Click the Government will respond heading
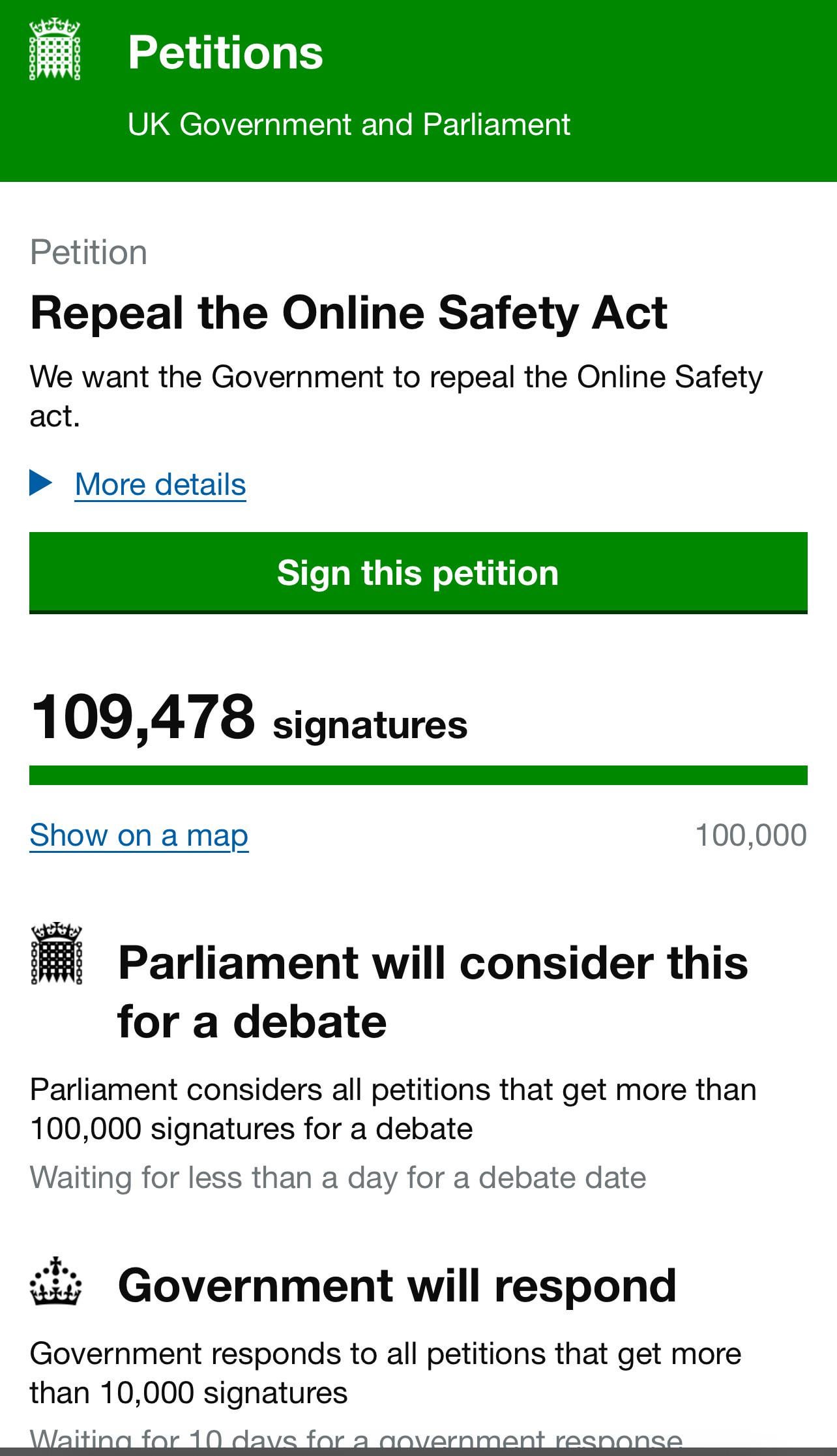The height and width of the screenshot is (1456, 837). [397, 1285]
